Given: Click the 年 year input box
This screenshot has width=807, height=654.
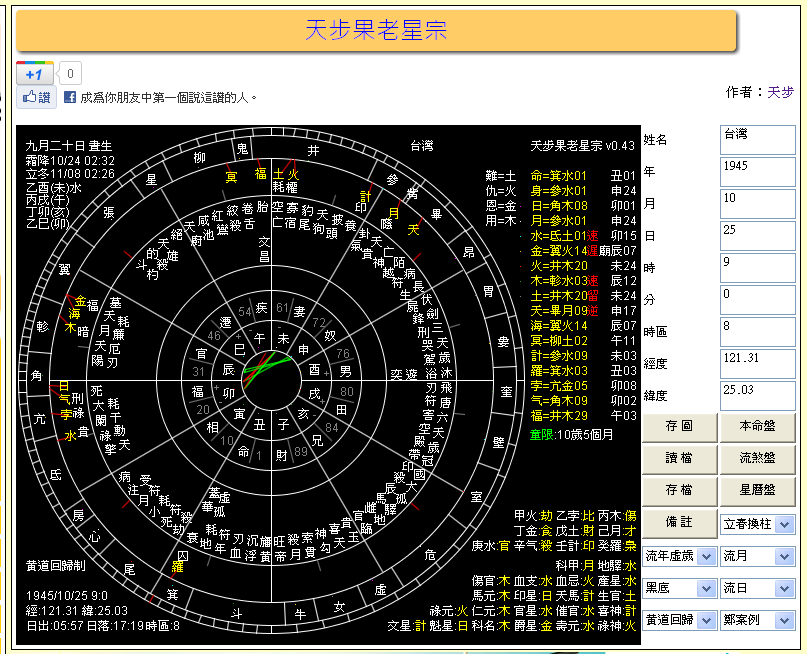Looking at the screenshot, I should pos(757,172).
